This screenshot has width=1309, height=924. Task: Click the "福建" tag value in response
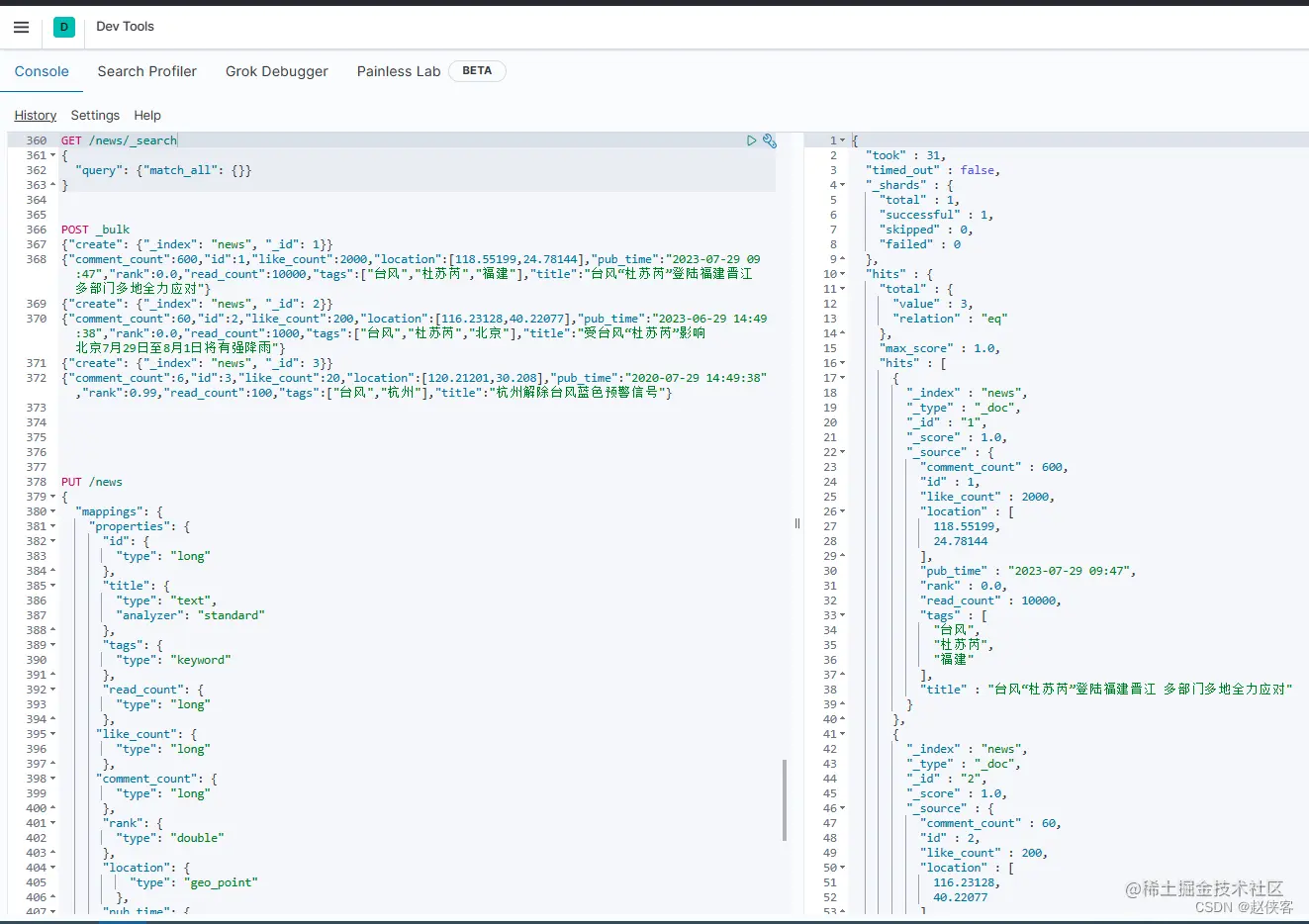click(x=954, y=660)
